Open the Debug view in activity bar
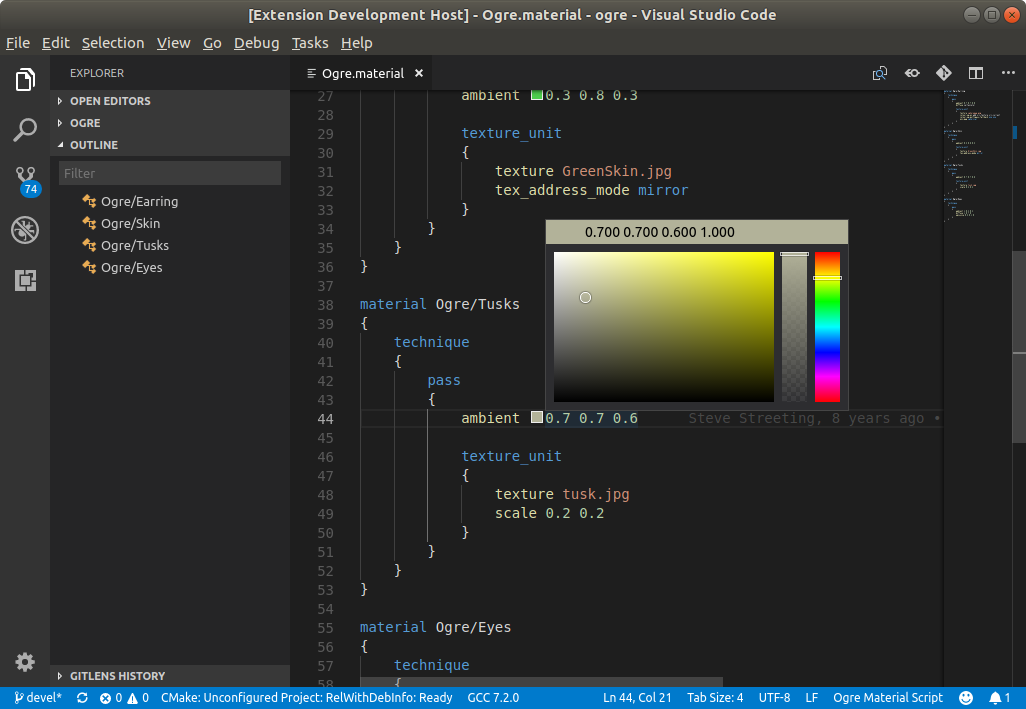 pos(25,230)
